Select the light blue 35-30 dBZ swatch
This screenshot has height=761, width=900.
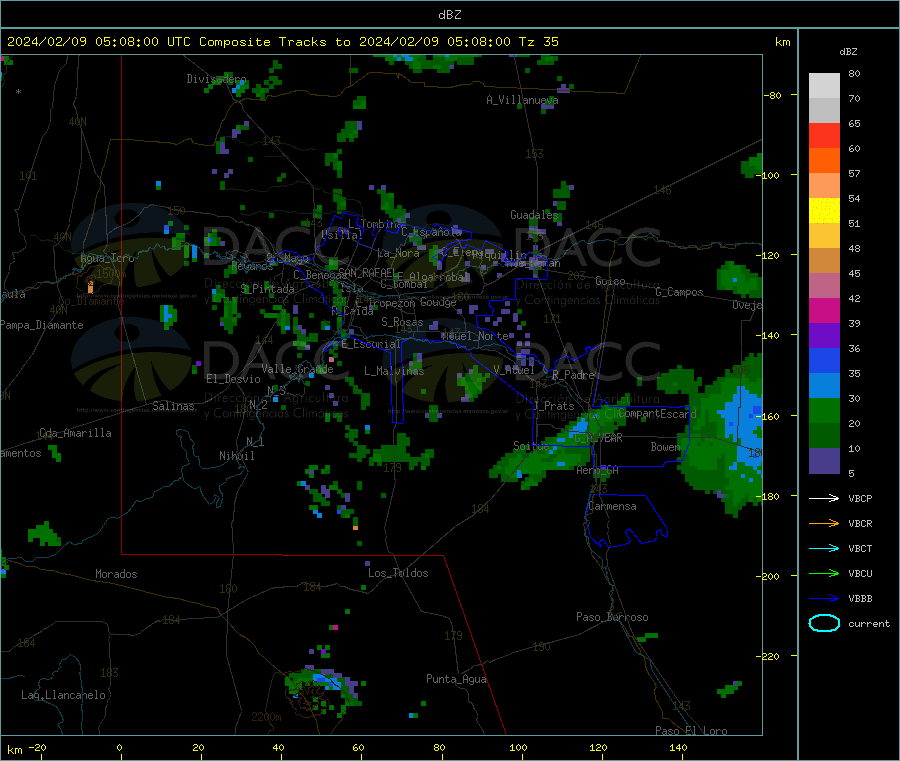click(x=824, y=386)
